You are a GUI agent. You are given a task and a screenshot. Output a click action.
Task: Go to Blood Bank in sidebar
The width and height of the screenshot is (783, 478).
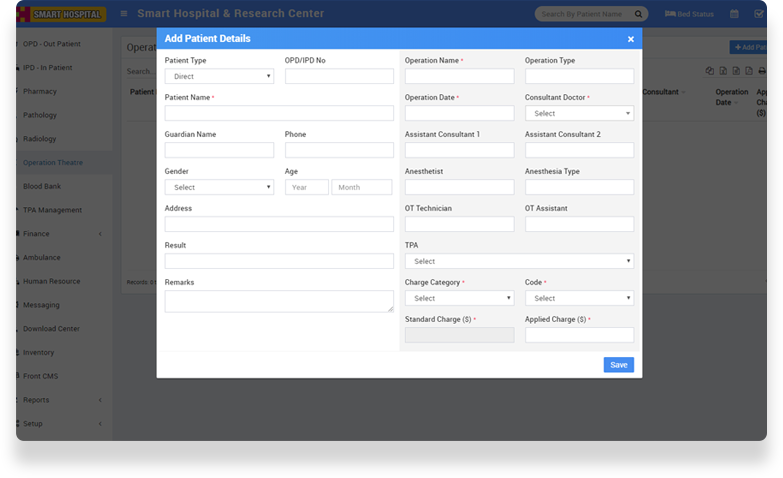click(x=42, y=186)
